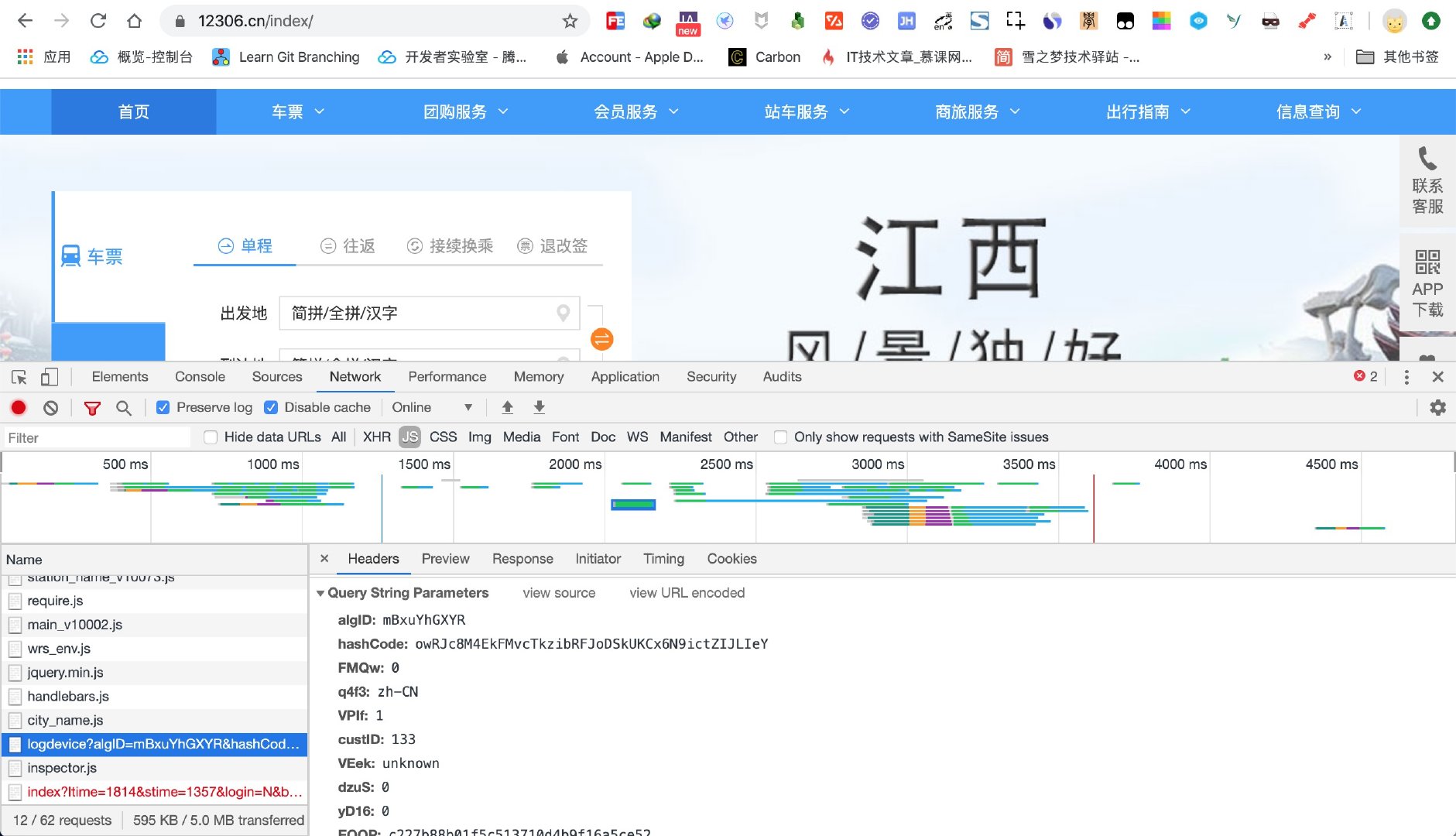1456x836 pixels.
Task: Open DevTools settings gear
Action: [x=1439, y=407]
